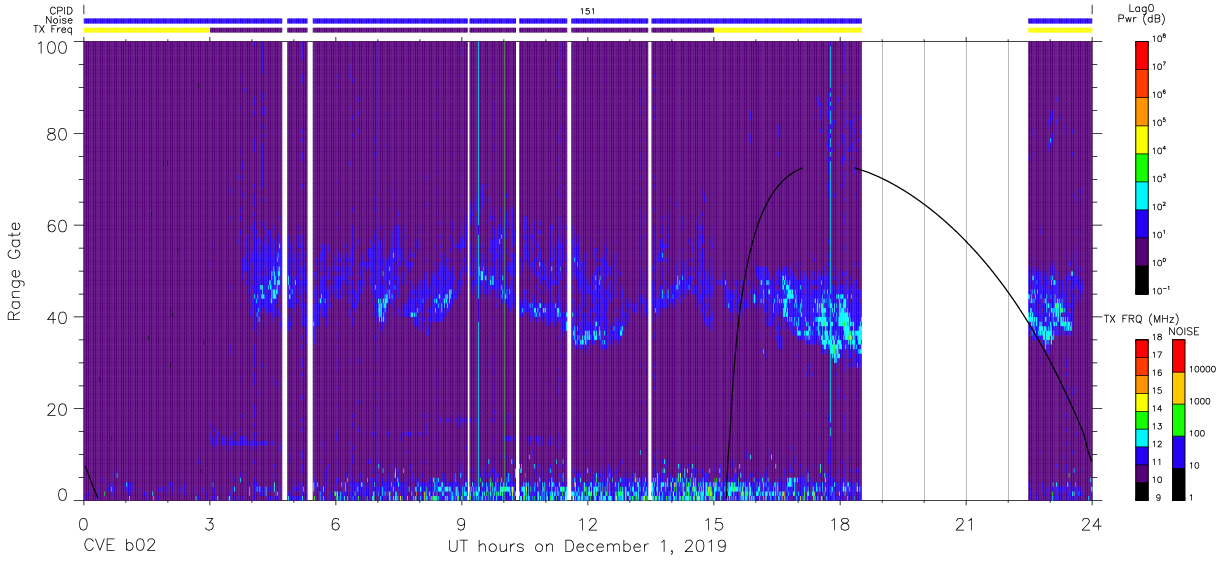Screen dimensions: 1228x567
Task: Click the 'TX Freq' row label
Action: point(52,30)
